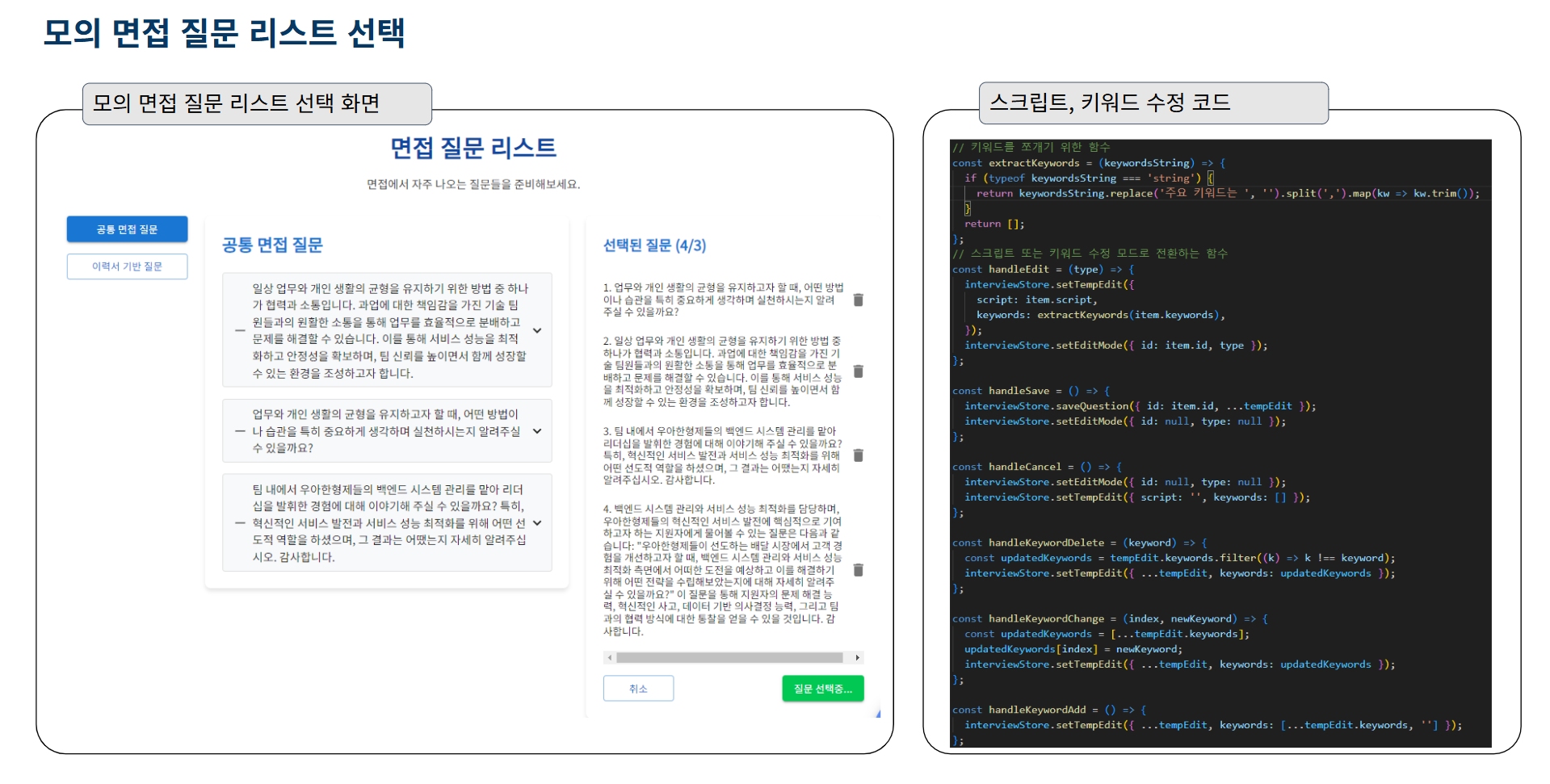Image resolution: width=1550 pixels, height=784 pixels.
Task: Click the horizontal scrollbar thumb under selected questions
Action: (729, 657)
